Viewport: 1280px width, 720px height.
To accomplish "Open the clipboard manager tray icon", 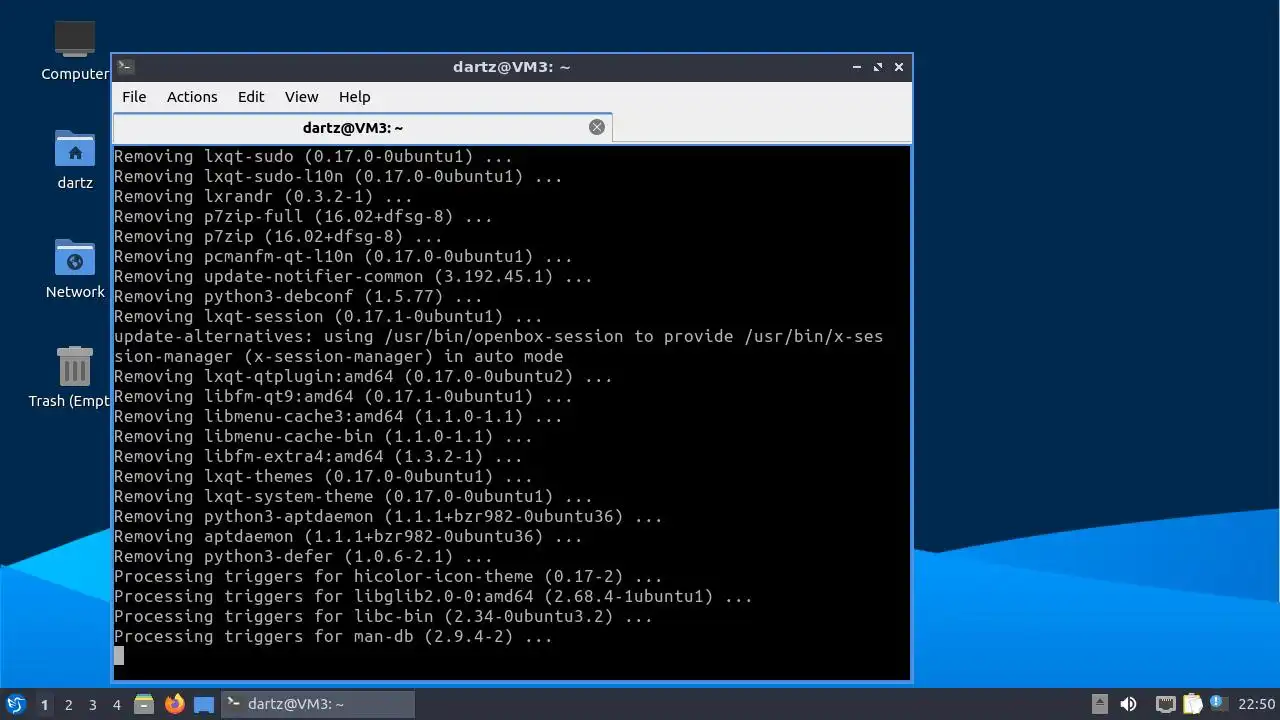I will pos(1192,704).
